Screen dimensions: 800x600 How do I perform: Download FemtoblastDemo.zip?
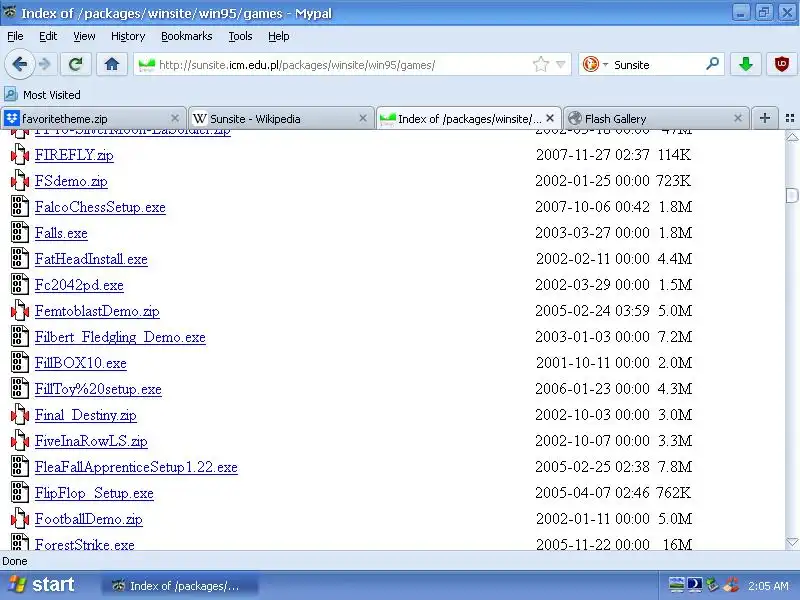[97, 311]
